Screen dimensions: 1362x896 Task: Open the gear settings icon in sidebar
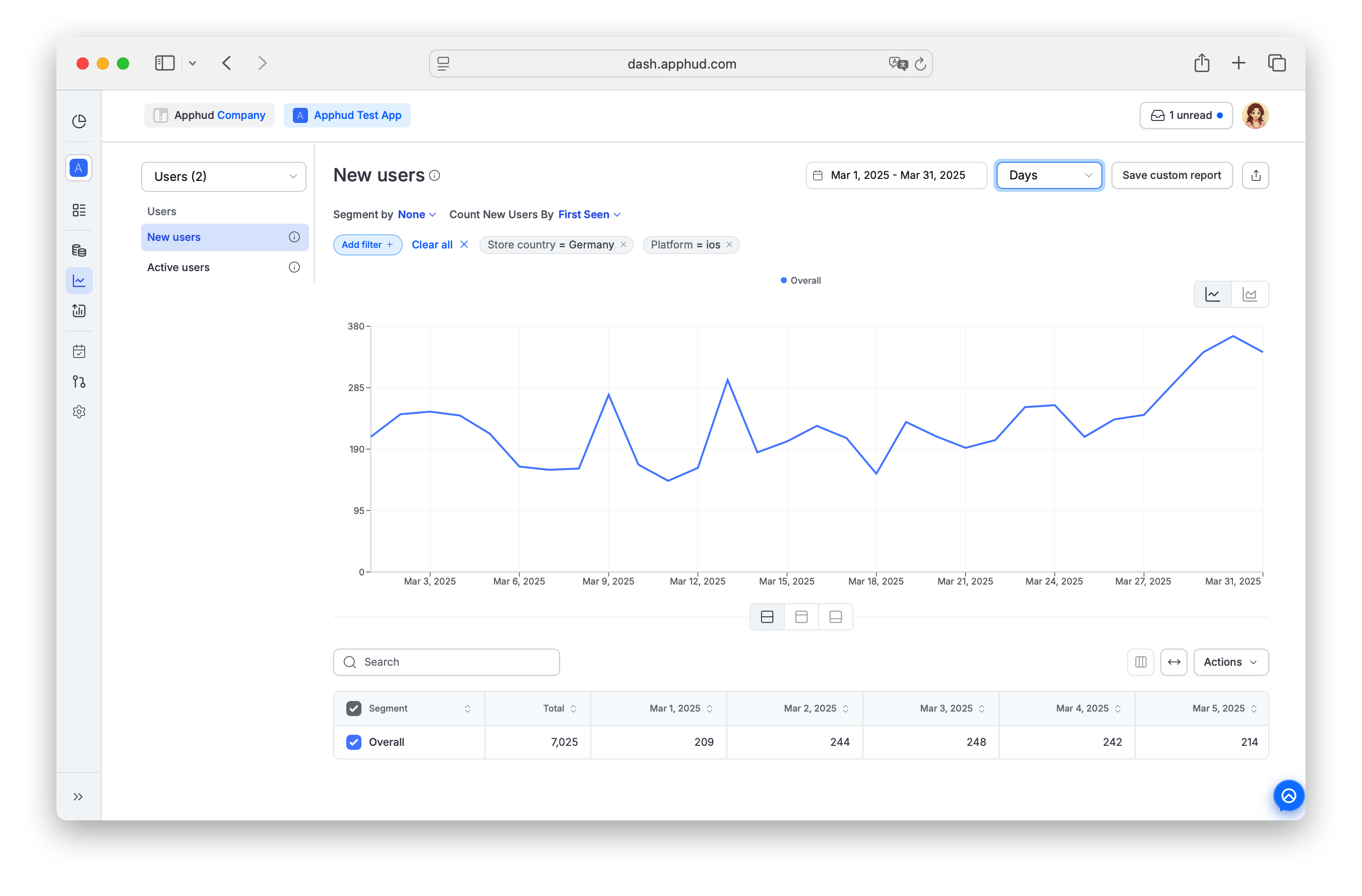[x=79, y=412]
